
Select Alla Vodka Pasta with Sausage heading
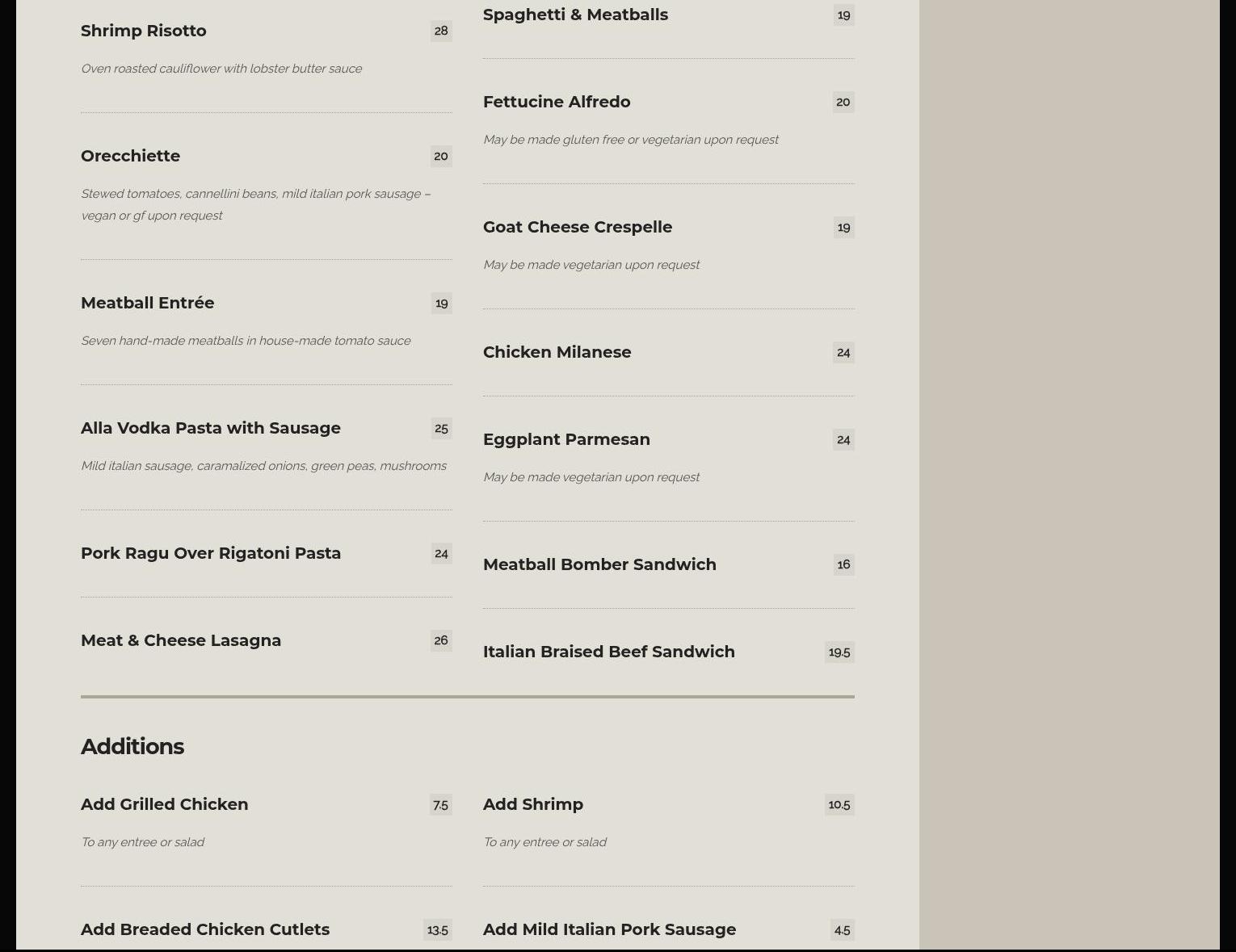211,428
